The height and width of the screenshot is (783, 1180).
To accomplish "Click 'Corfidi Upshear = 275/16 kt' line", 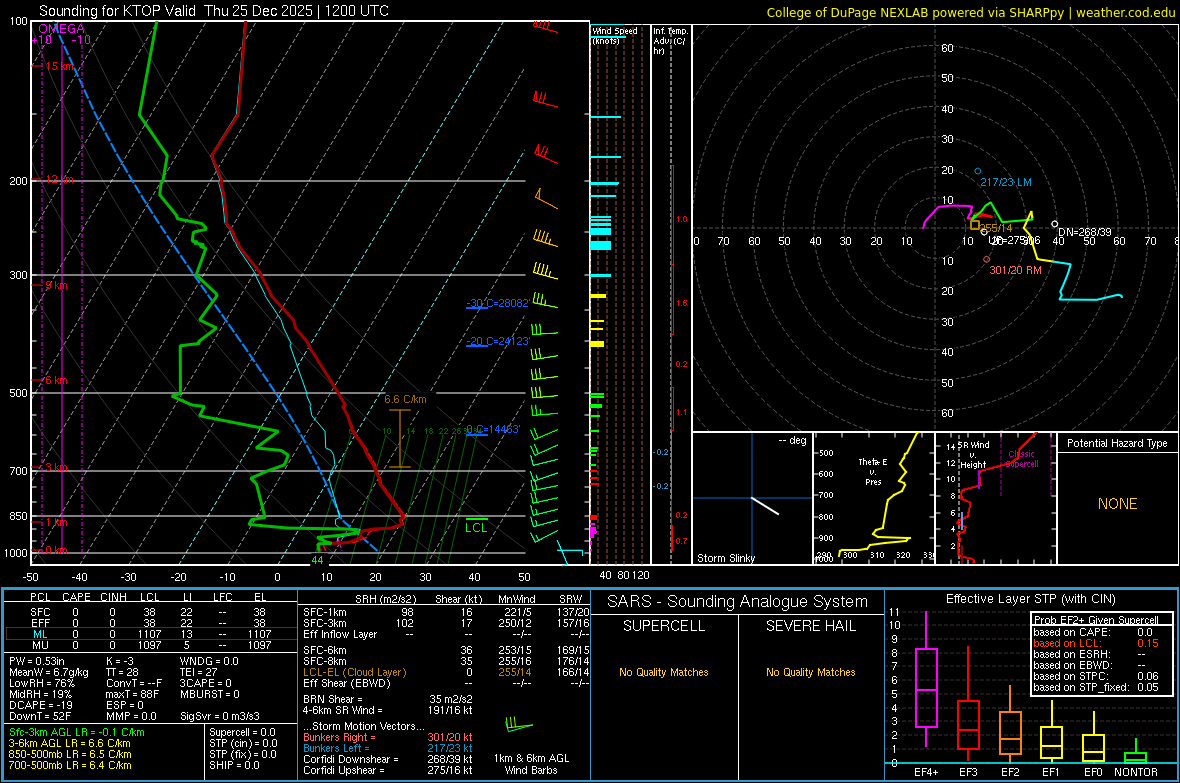I will click(388, 770).
